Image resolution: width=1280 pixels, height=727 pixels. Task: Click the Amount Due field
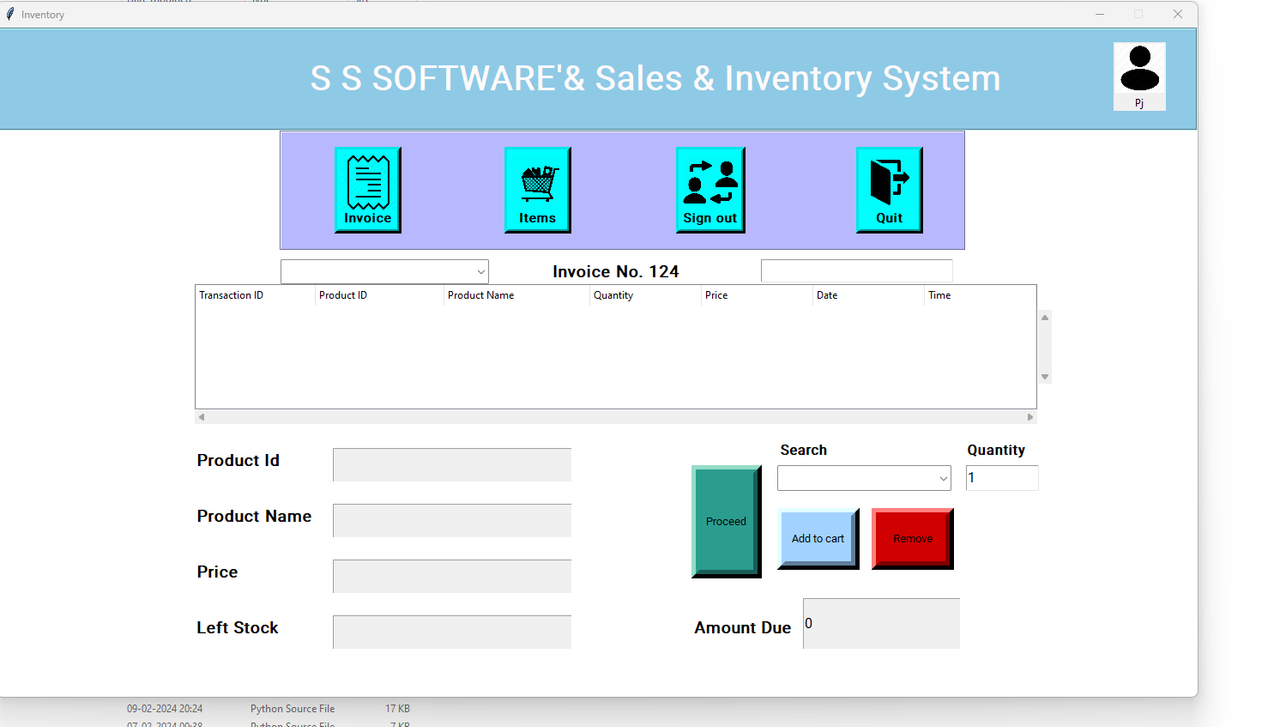[881, 623]
